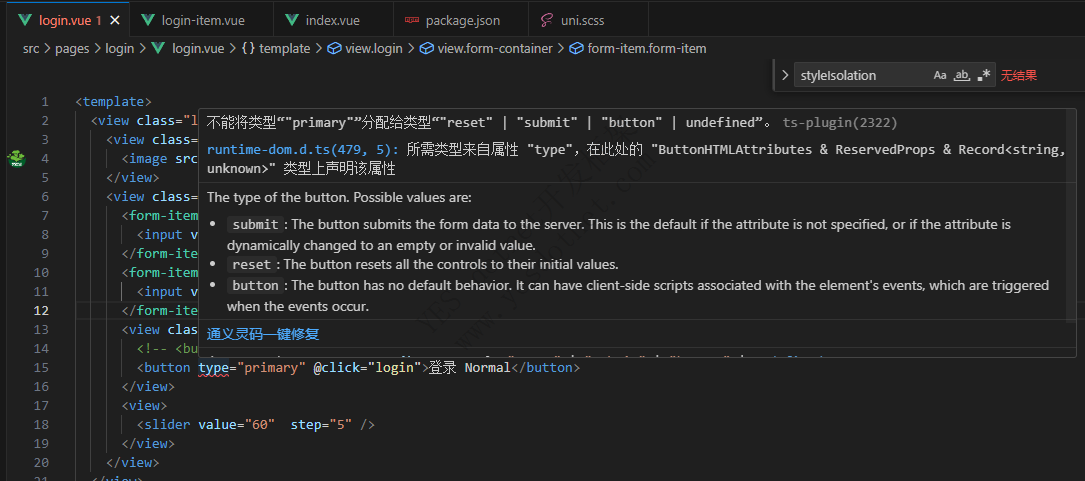Toggle Use Regular Expression in find widget
This screenshot has height=481, width=1085.
point(984,75)
